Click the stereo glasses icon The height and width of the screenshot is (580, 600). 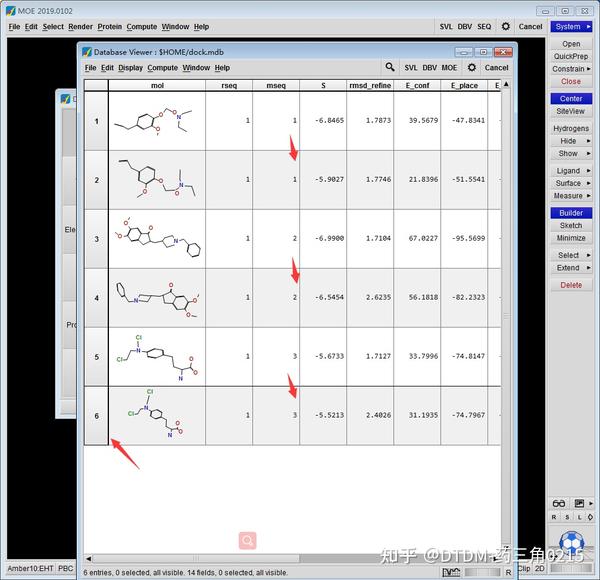coord(559,503)
